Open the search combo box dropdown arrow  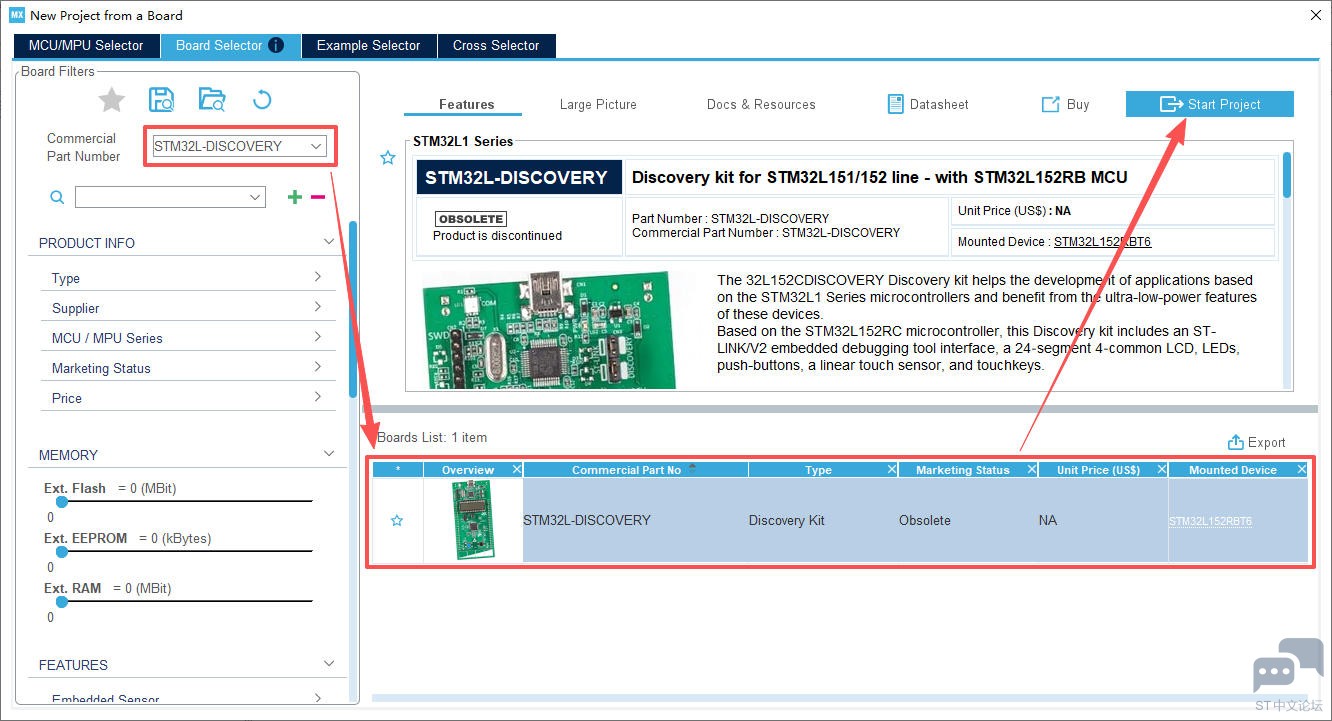pyautogui.click(x=255, y=197)
